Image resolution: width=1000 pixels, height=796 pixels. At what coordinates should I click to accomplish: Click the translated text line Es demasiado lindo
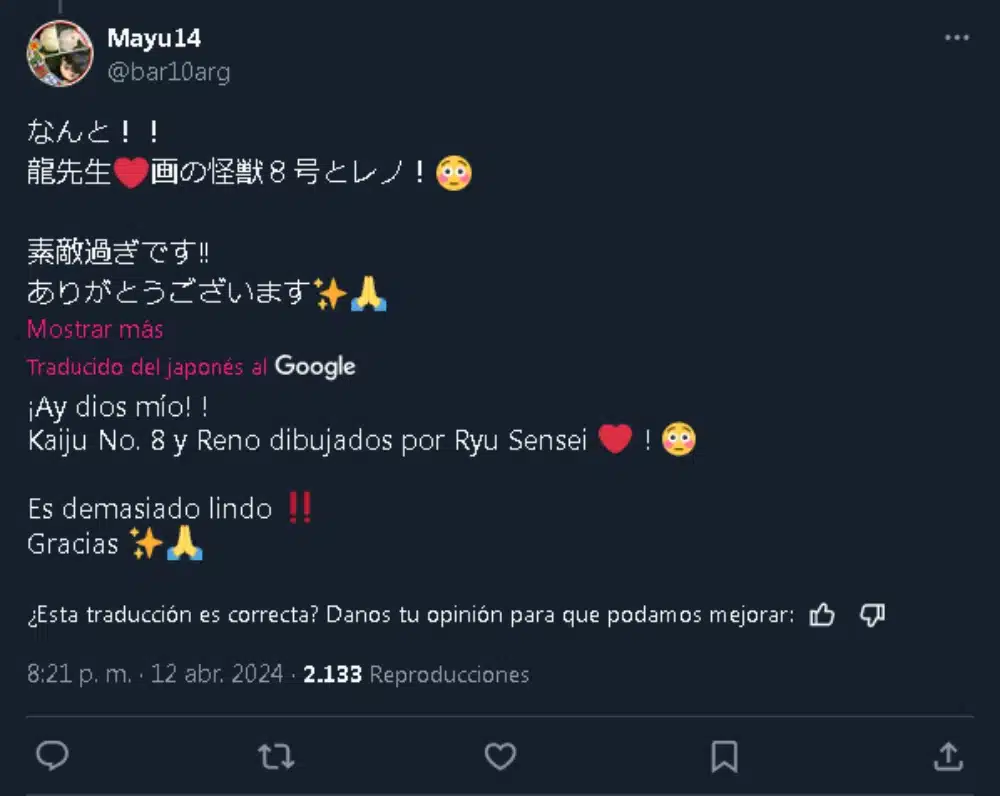tap(150, 509)
